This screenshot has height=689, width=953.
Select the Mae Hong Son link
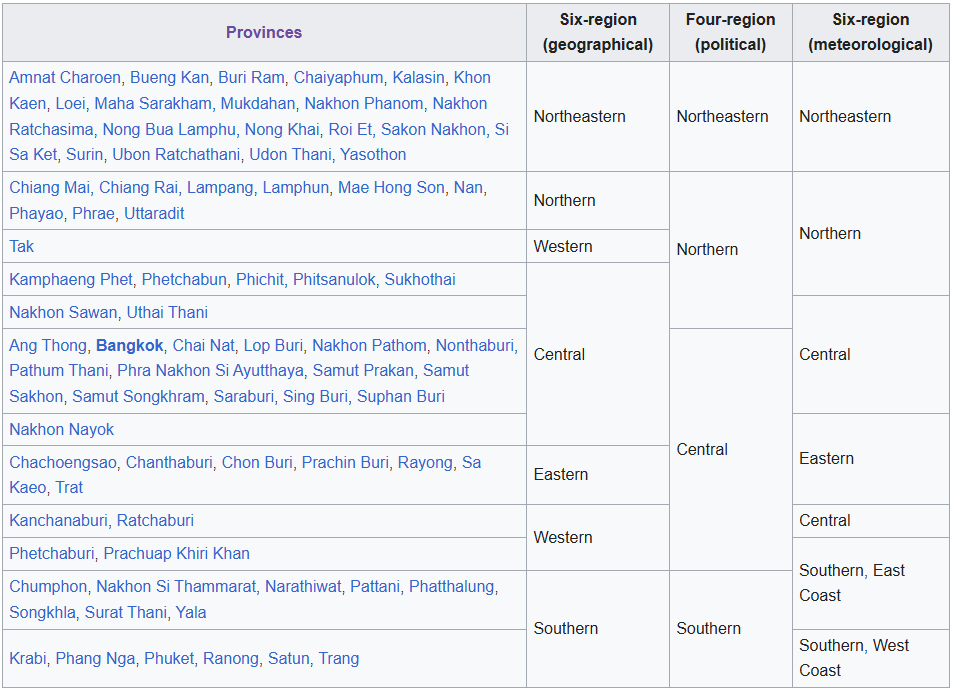[390, 187]
